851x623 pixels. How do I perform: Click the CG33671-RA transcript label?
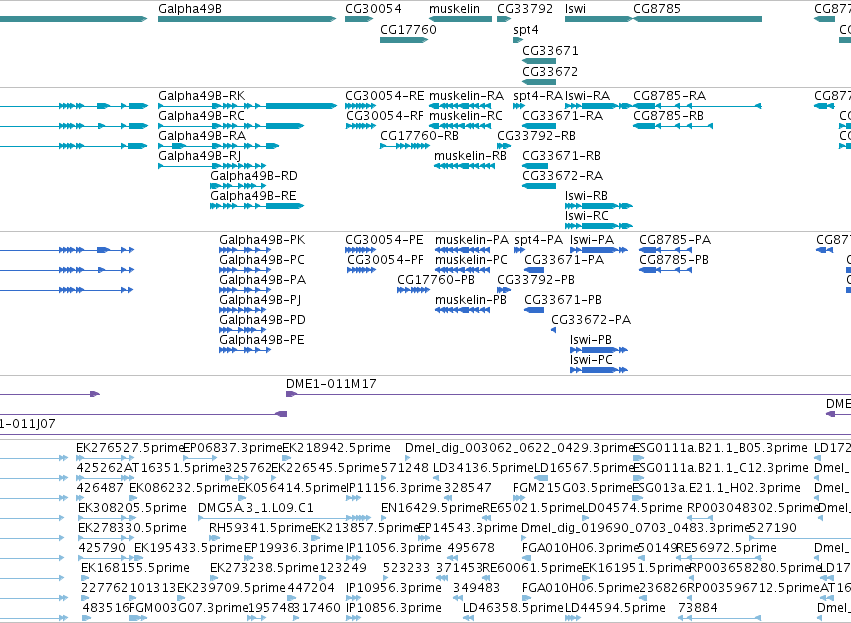[563, 116]
